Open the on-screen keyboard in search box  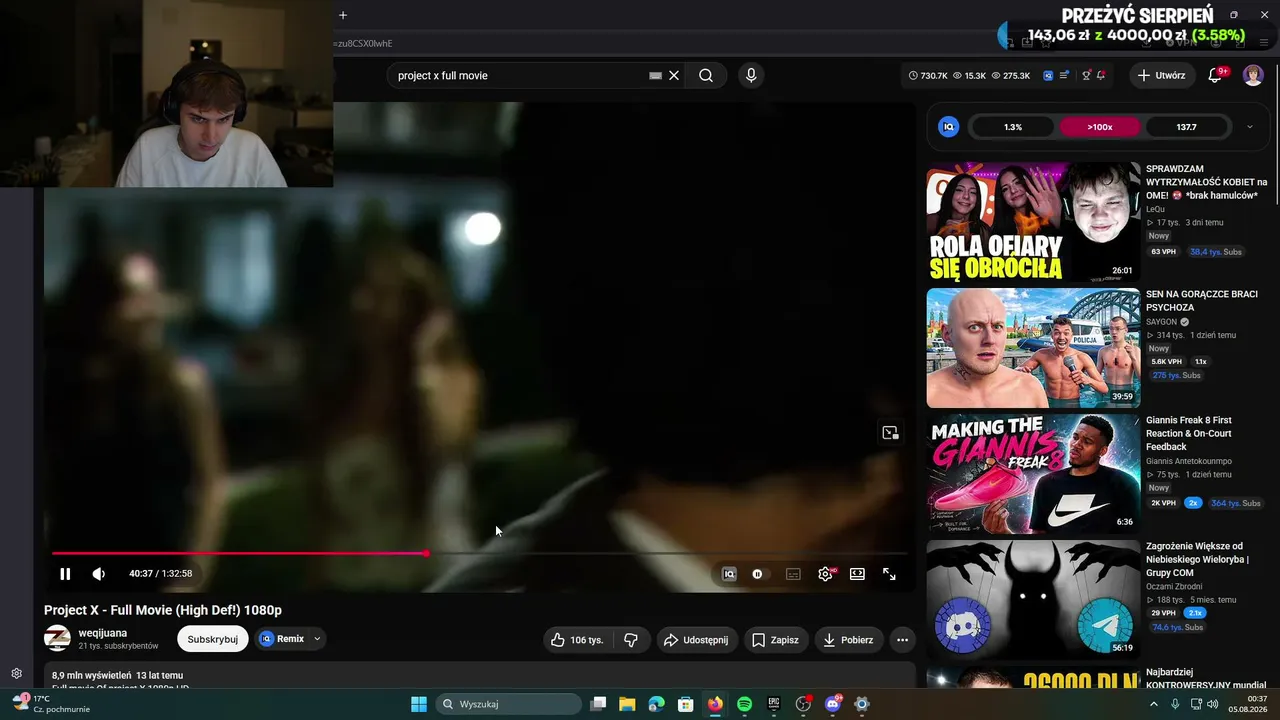655,75
